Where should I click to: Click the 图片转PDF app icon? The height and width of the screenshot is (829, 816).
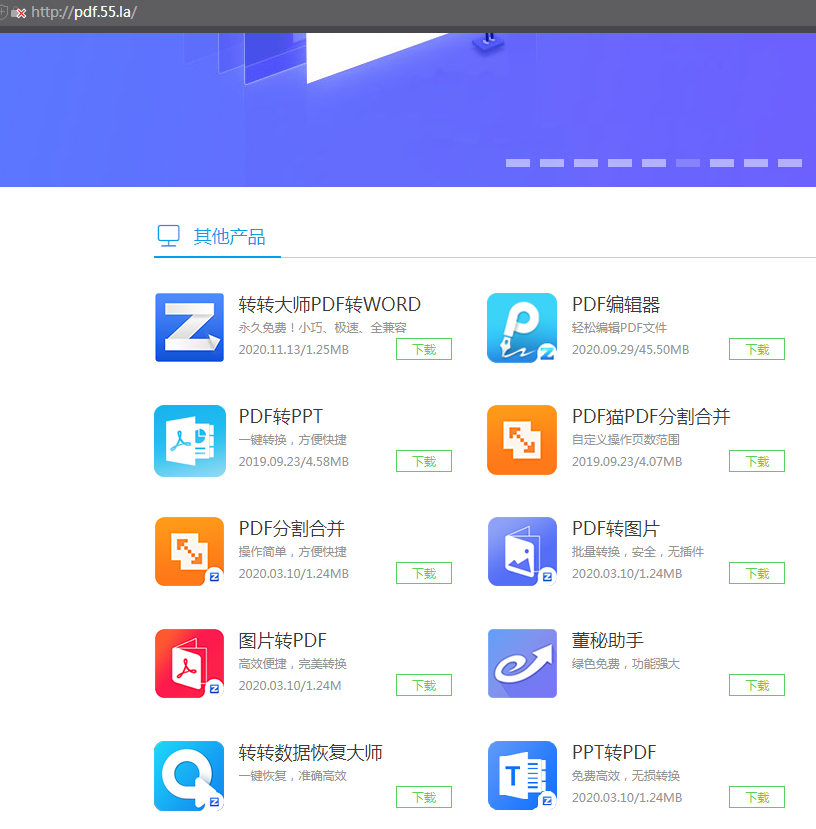coord(189,663)
